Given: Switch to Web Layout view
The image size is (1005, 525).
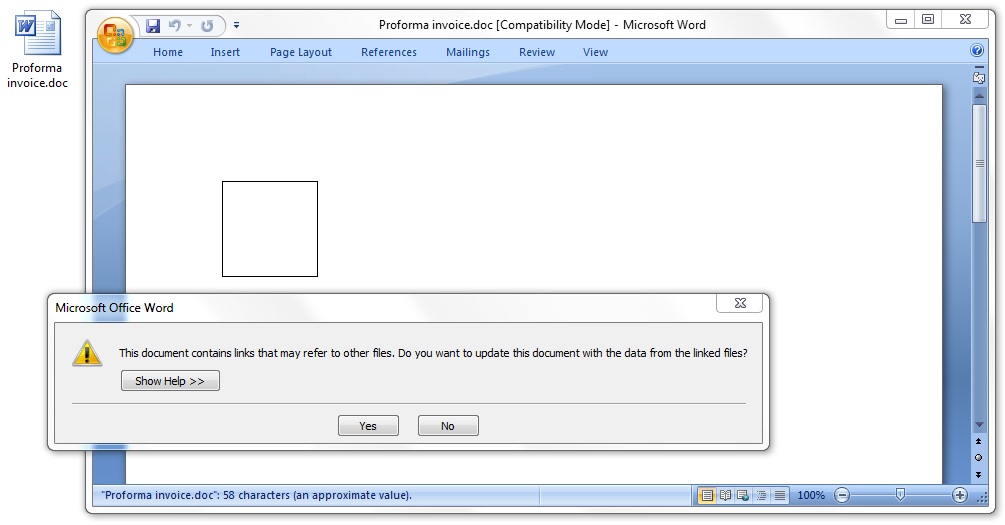Looking at the screenshot, I should [743, 495].
